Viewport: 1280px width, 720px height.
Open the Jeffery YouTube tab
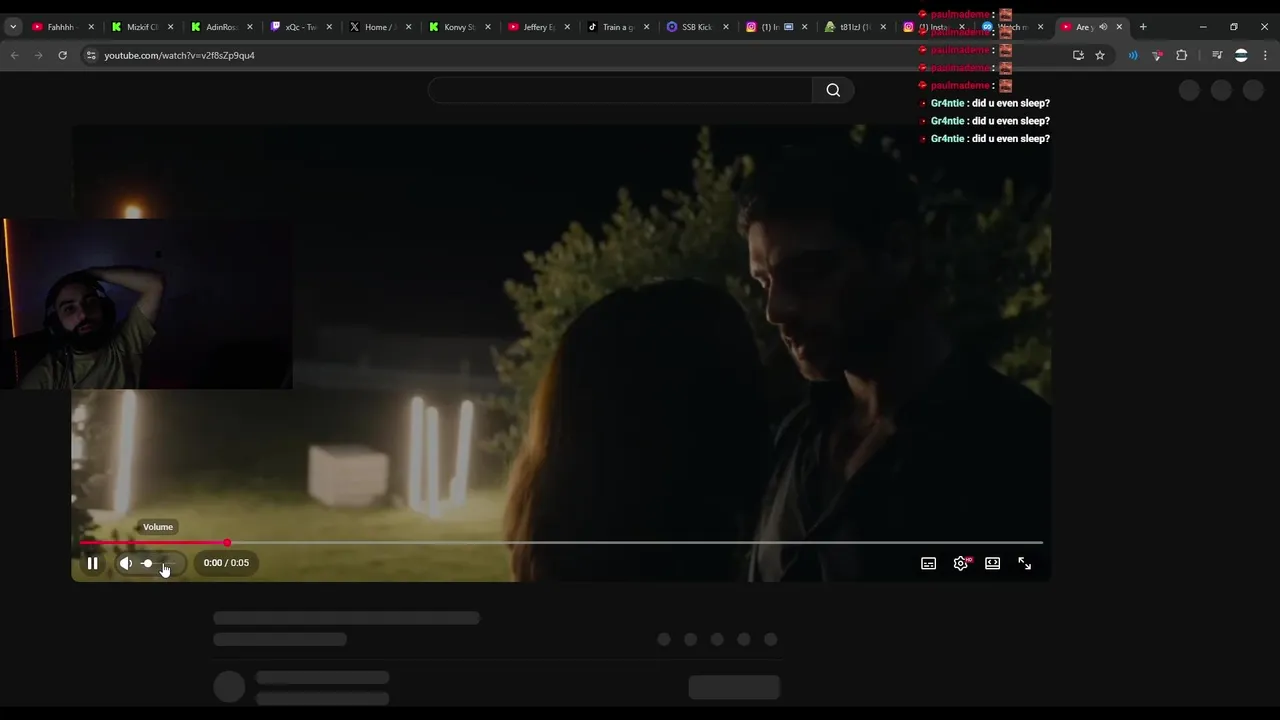[x=537, y=27]
